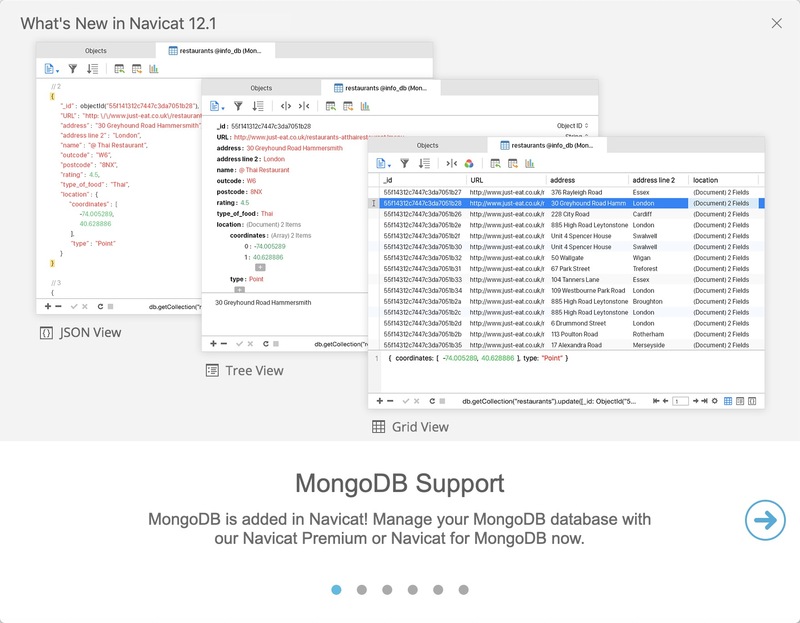800x623 pixels.
Task: Go to last page arrow in Grid View
Action: pyautogui.click(x=705, y=401)
